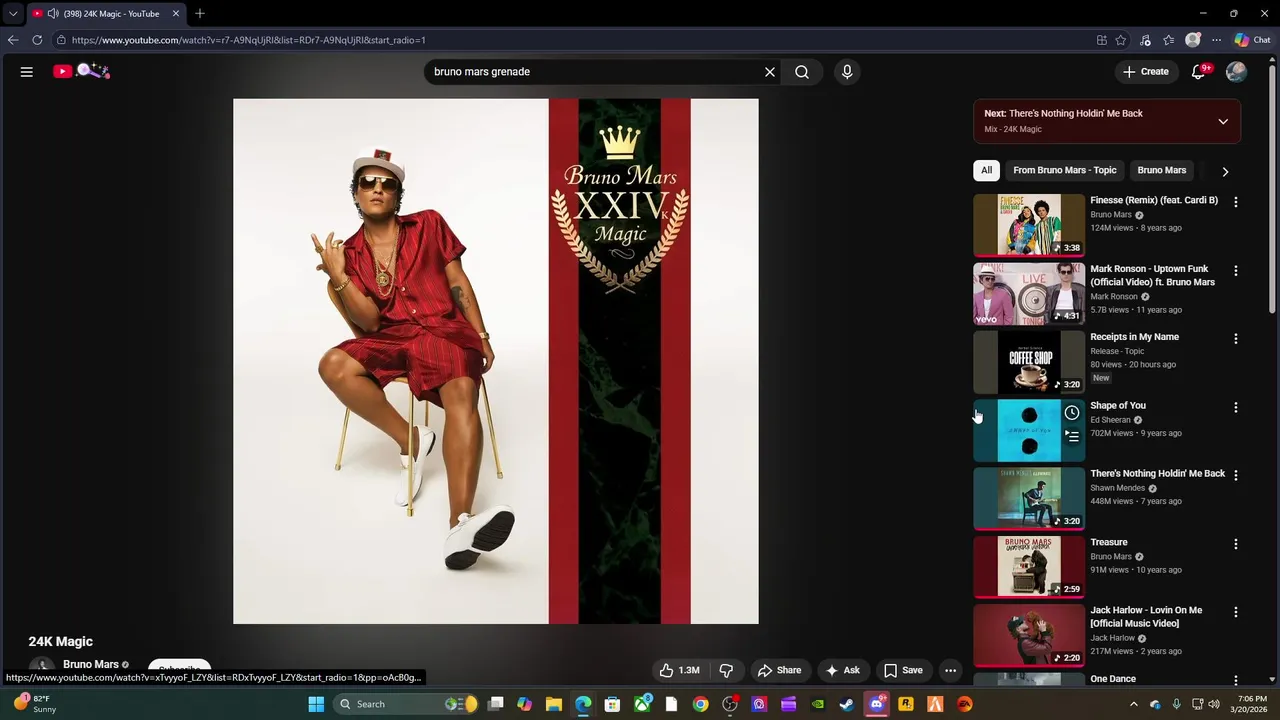The image size is (1280, 720).
Task: Play the Uptown Funk thumbnail
Action: [1029, 294]
